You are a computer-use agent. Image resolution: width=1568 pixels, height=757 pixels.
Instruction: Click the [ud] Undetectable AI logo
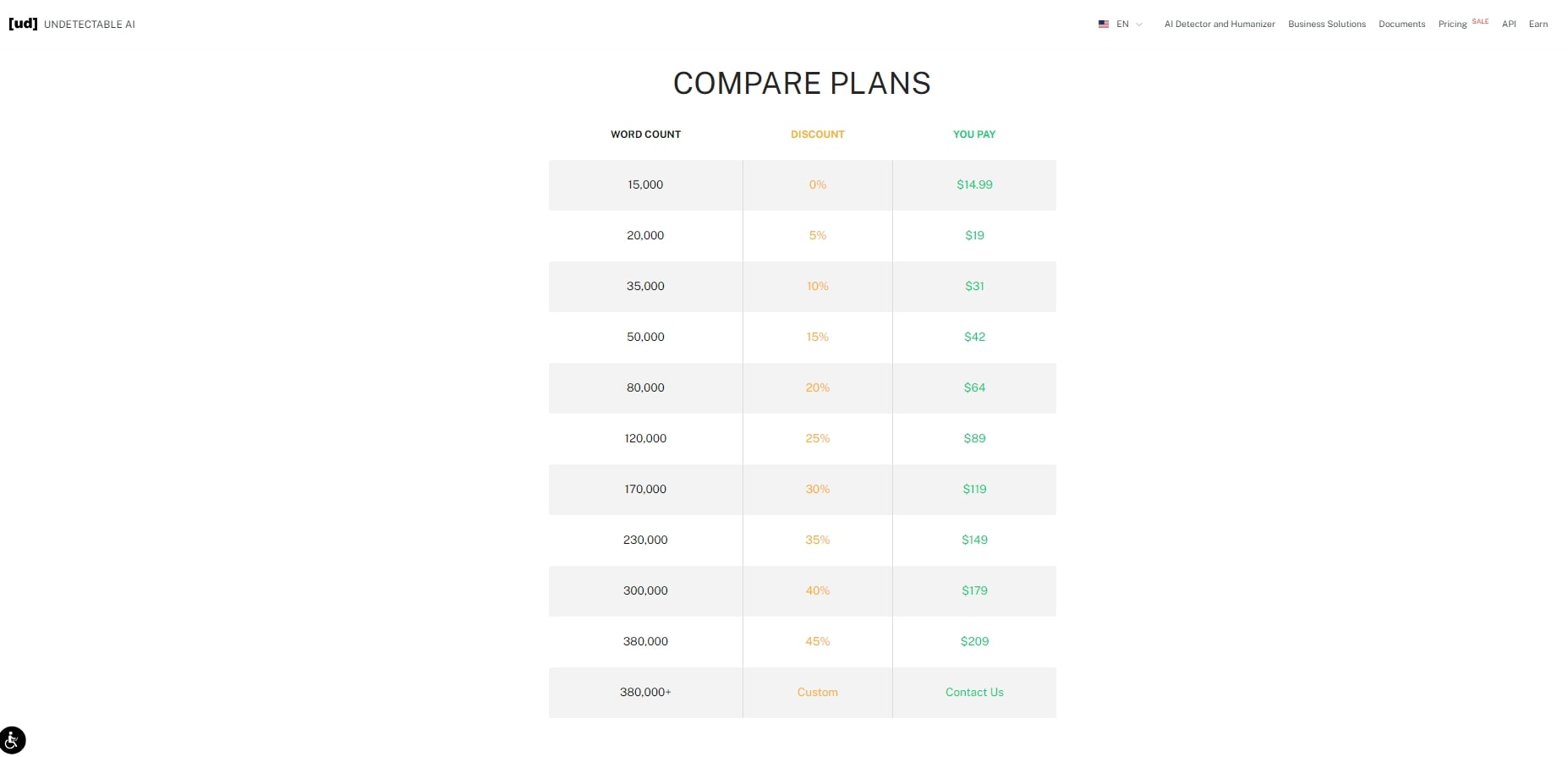[x=72, y=24]
